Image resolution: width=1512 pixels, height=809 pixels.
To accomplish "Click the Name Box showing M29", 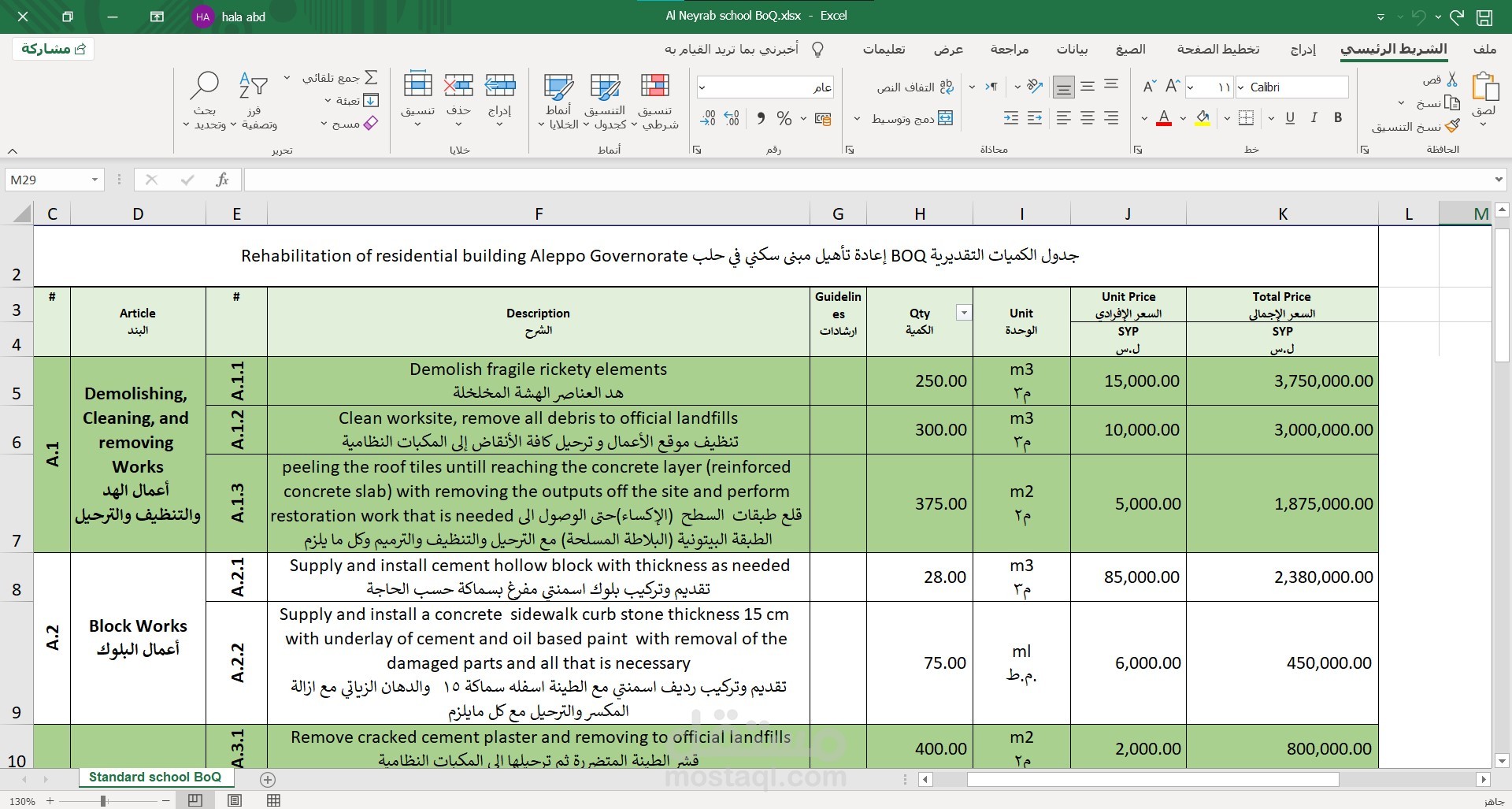I will pos(54,180).
